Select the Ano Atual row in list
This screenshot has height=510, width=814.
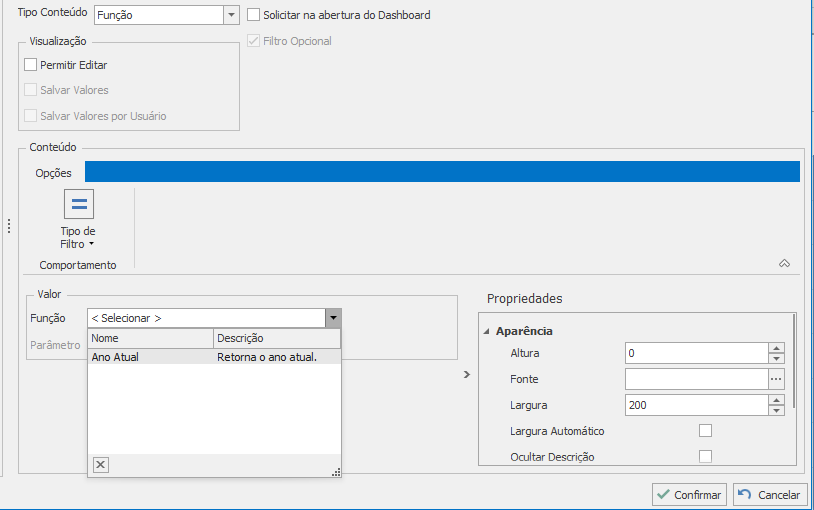pyautogui.click(x=214, y=357)
